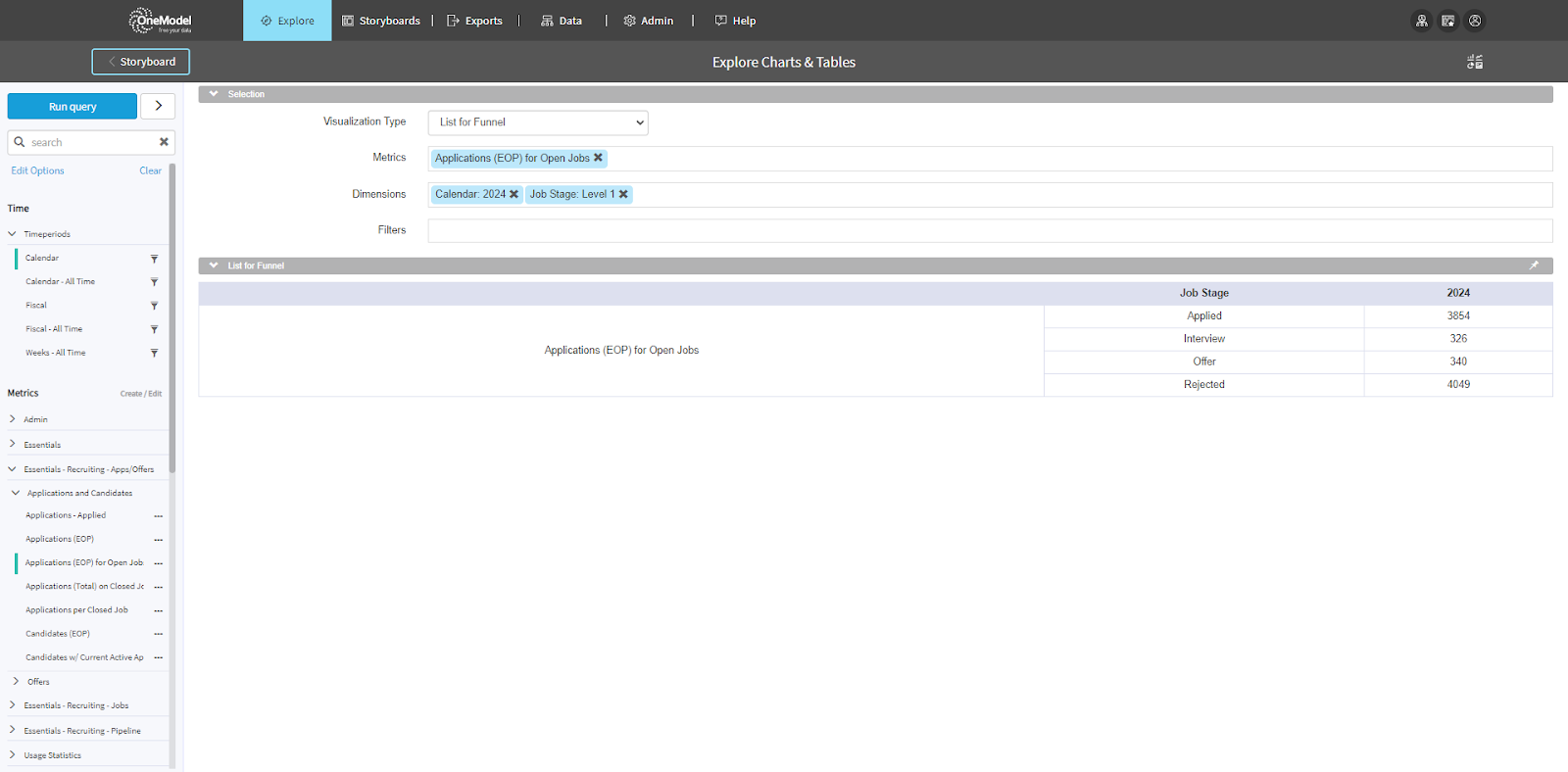The image size is (1568, 772).
Task: Click the filter icon next to Calendar
Action: click(x=154, y=259)
